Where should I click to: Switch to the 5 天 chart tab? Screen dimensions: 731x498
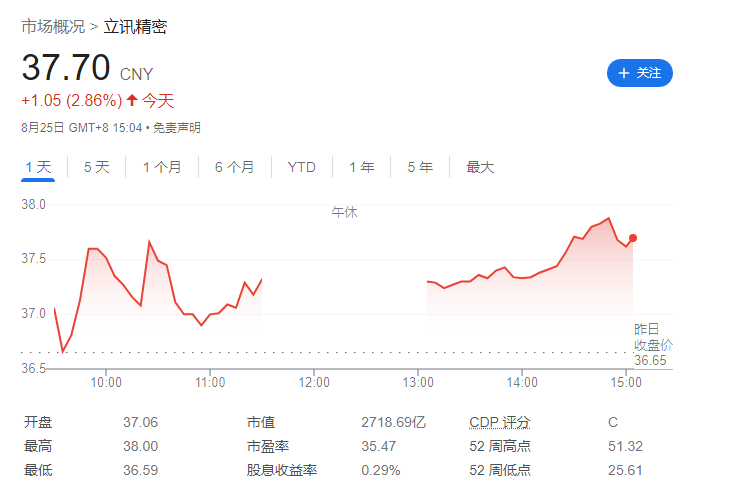click(x=97, y=167)
